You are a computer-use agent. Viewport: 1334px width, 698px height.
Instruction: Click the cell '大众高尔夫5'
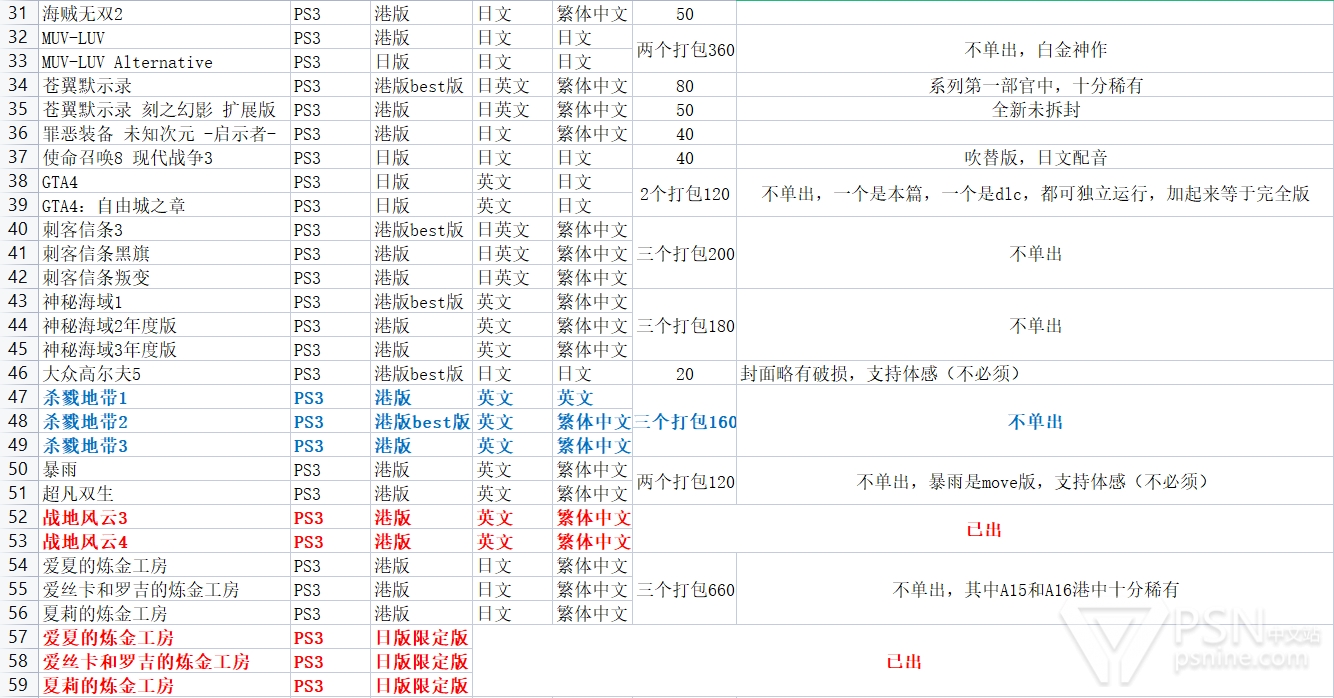(164, 374)
